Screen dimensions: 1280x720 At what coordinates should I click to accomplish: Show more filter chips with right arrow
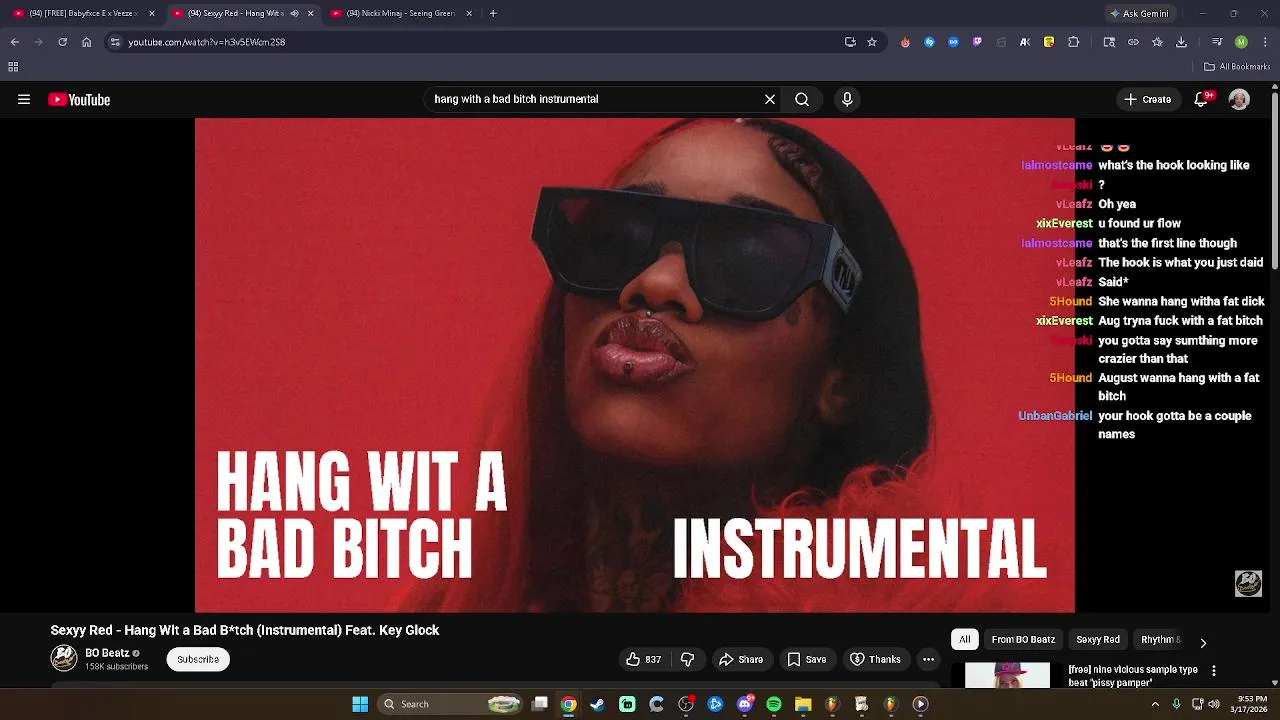[x=1203, y=642]
